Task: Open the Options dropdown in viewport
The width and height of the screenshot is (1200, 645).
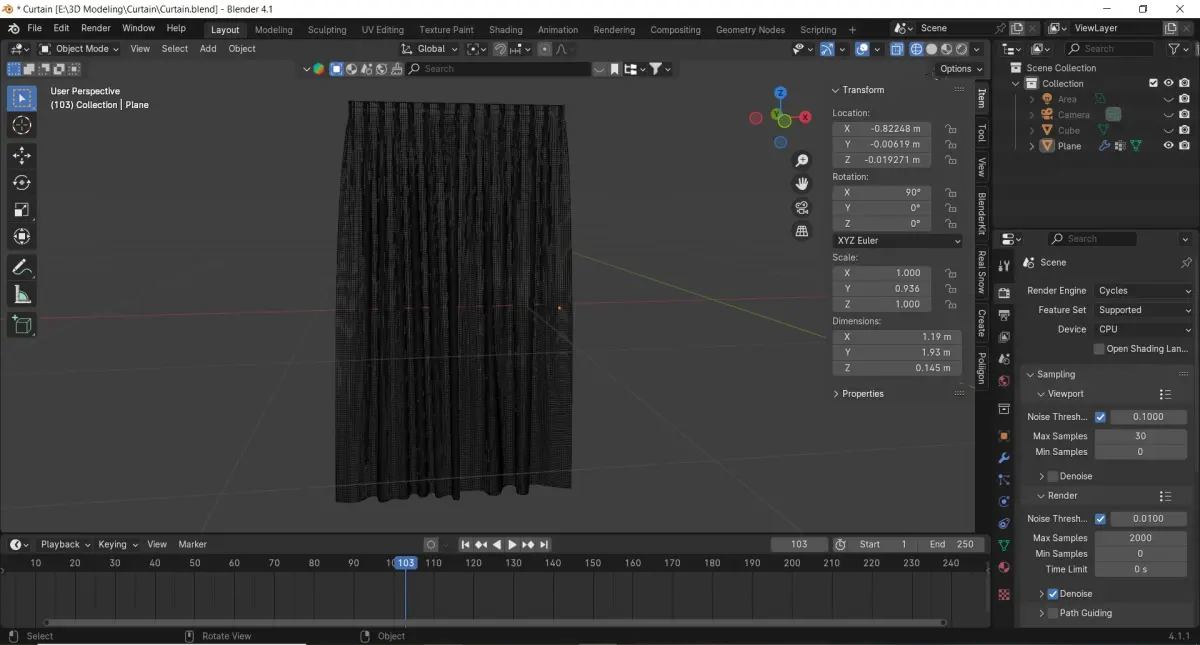Action: (x=960, y=69)
